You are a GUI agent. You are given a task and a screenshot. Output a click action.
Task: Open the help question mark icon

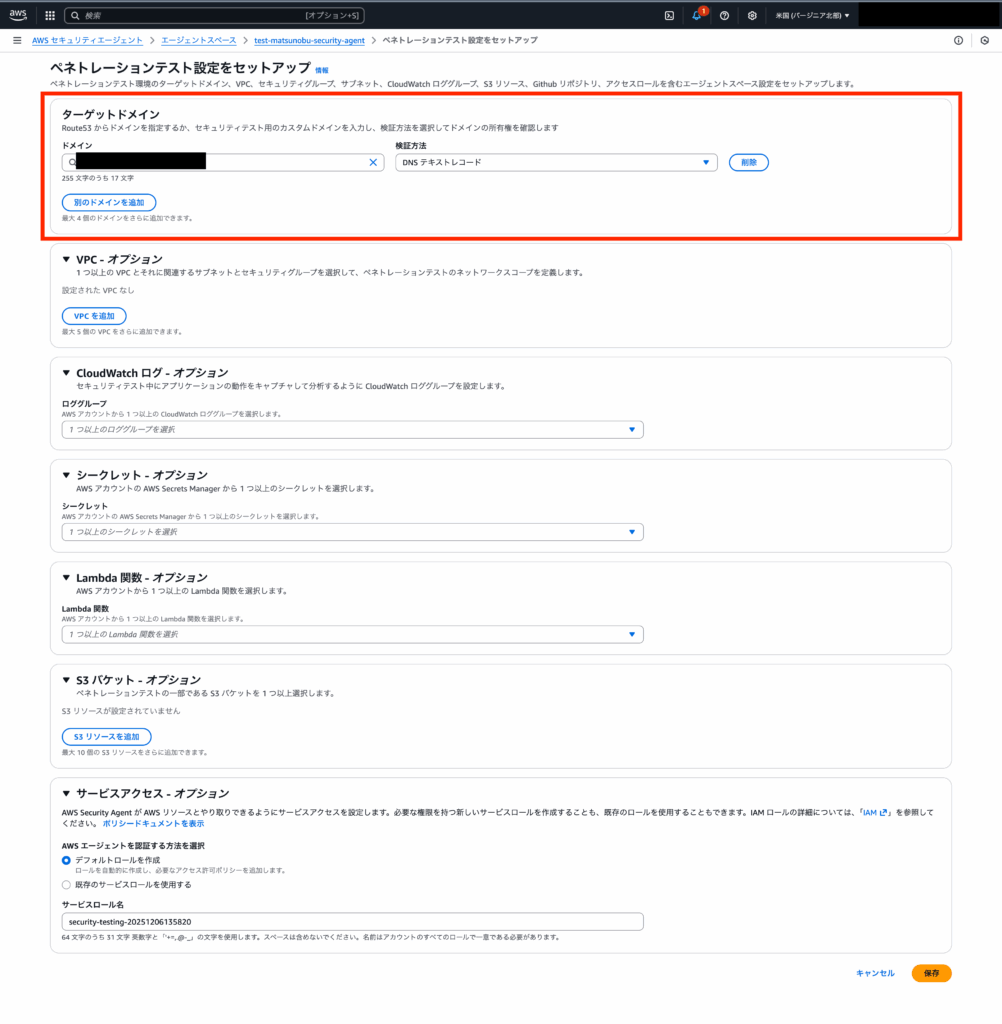(724, 16)
